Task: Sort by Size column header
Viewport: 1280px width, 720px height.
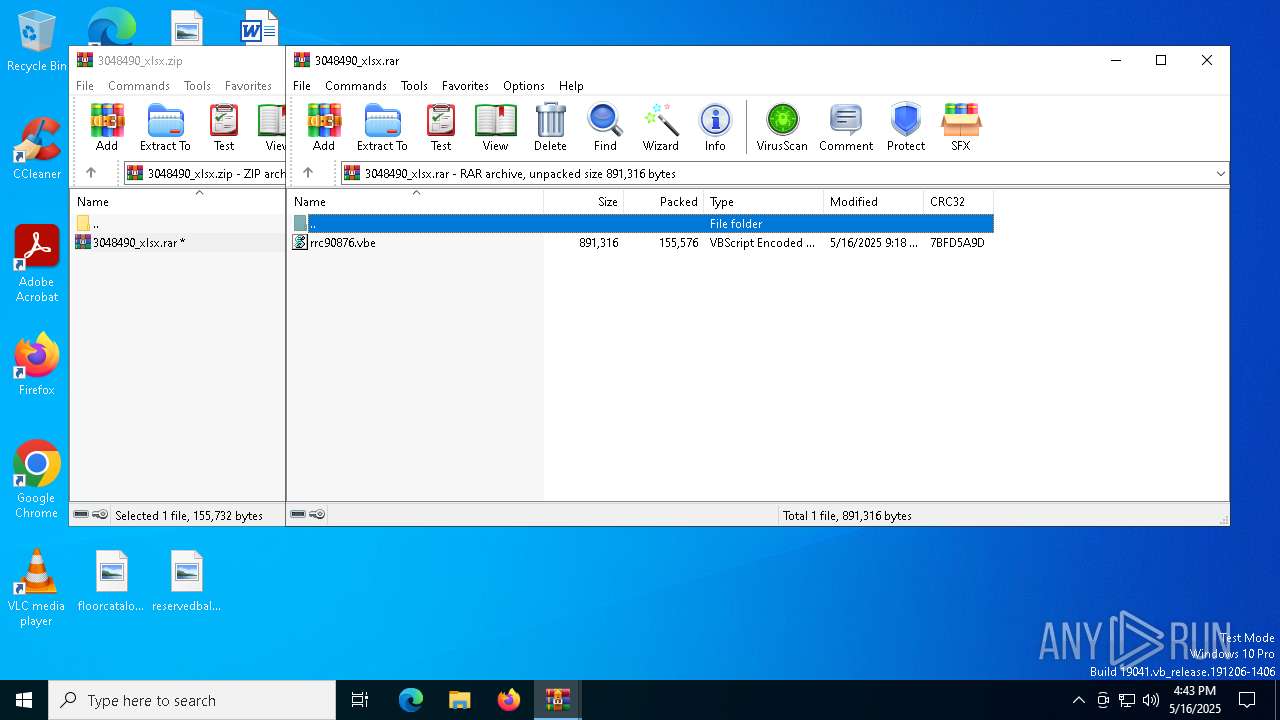Action: (x=584, y=201)
